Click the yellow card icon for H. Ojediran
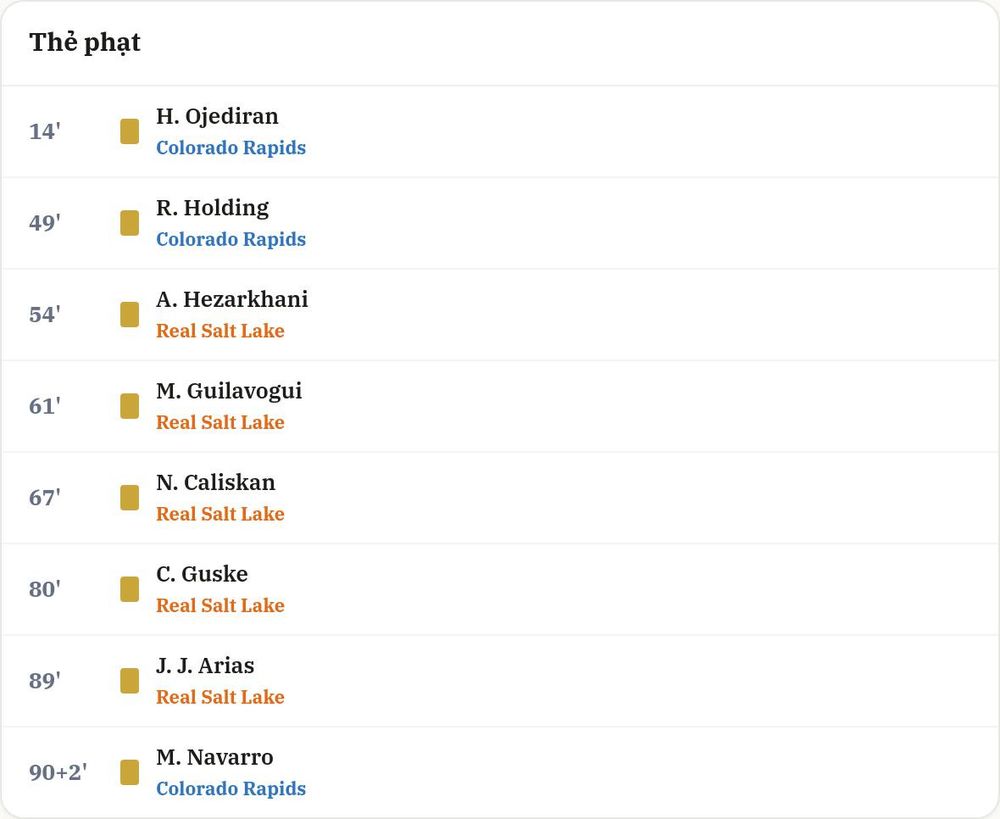The height and width of the screenshot is (819, 1000). point(129,131)
